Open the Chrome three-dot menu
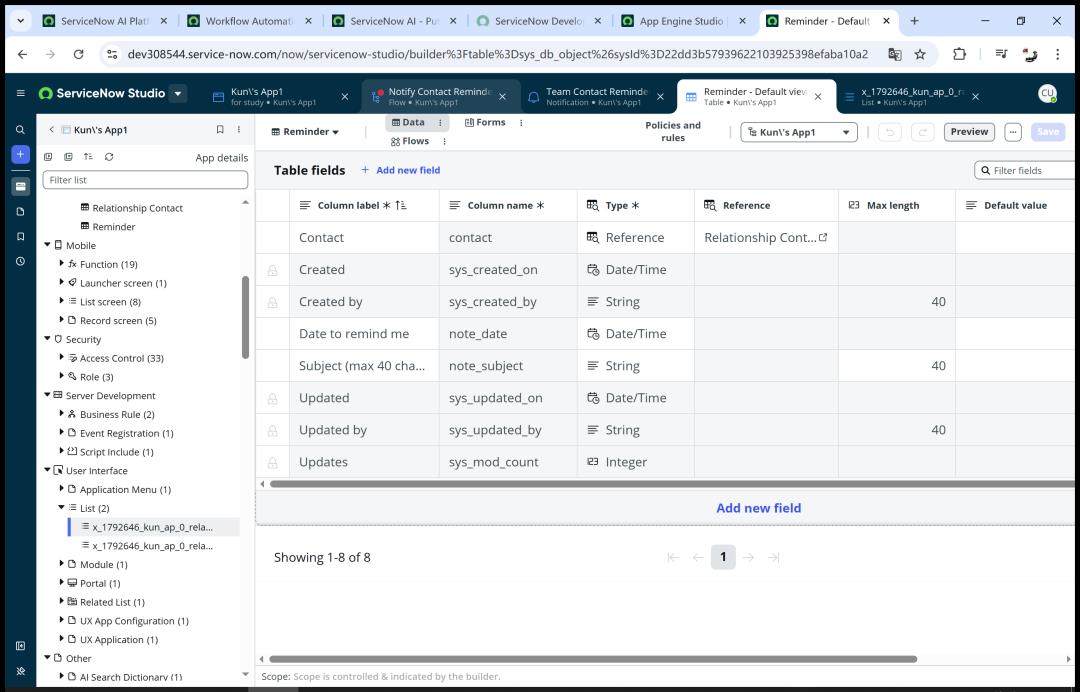1080x692 pixels. (1057, 54)
